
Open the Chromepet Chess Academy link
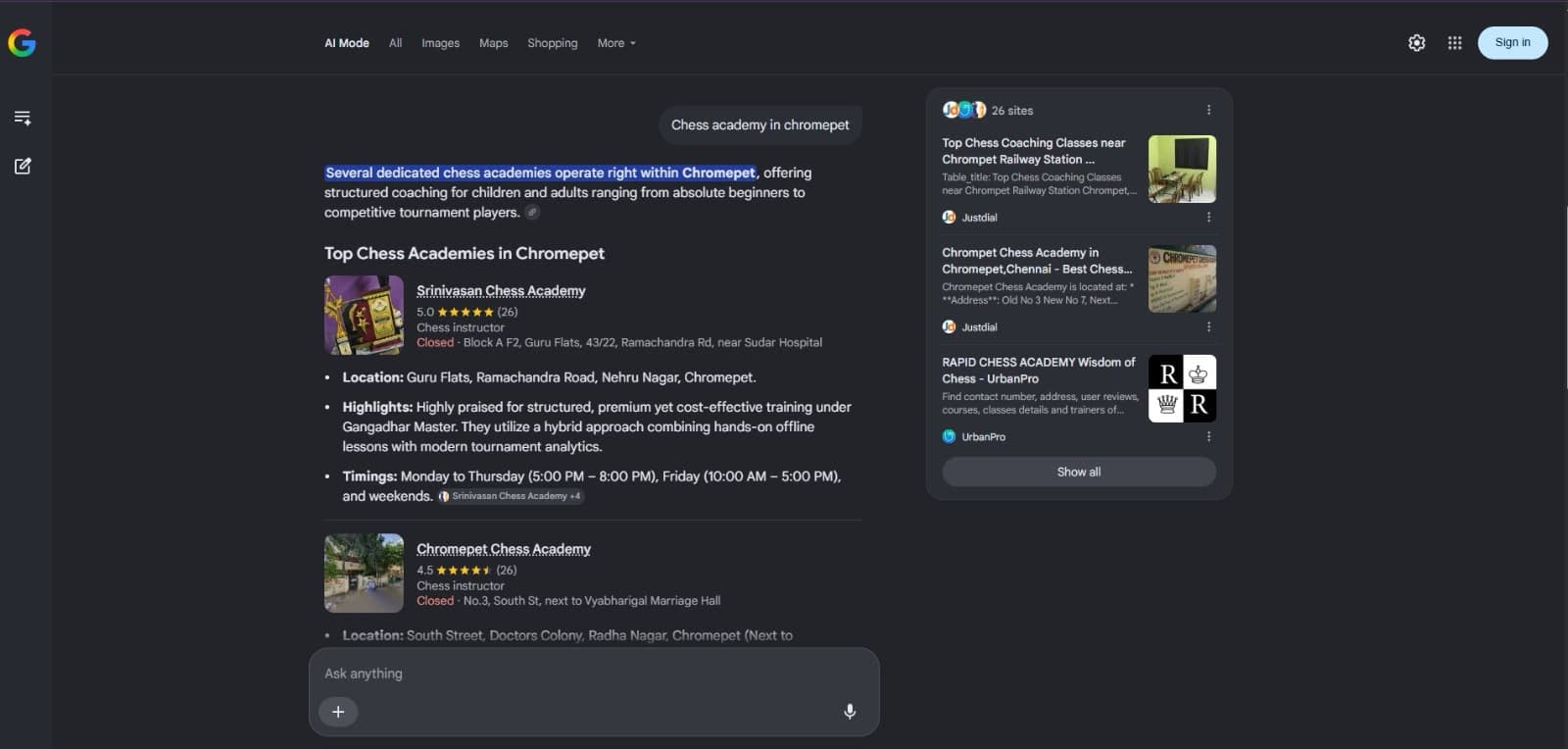coord(504,549)
